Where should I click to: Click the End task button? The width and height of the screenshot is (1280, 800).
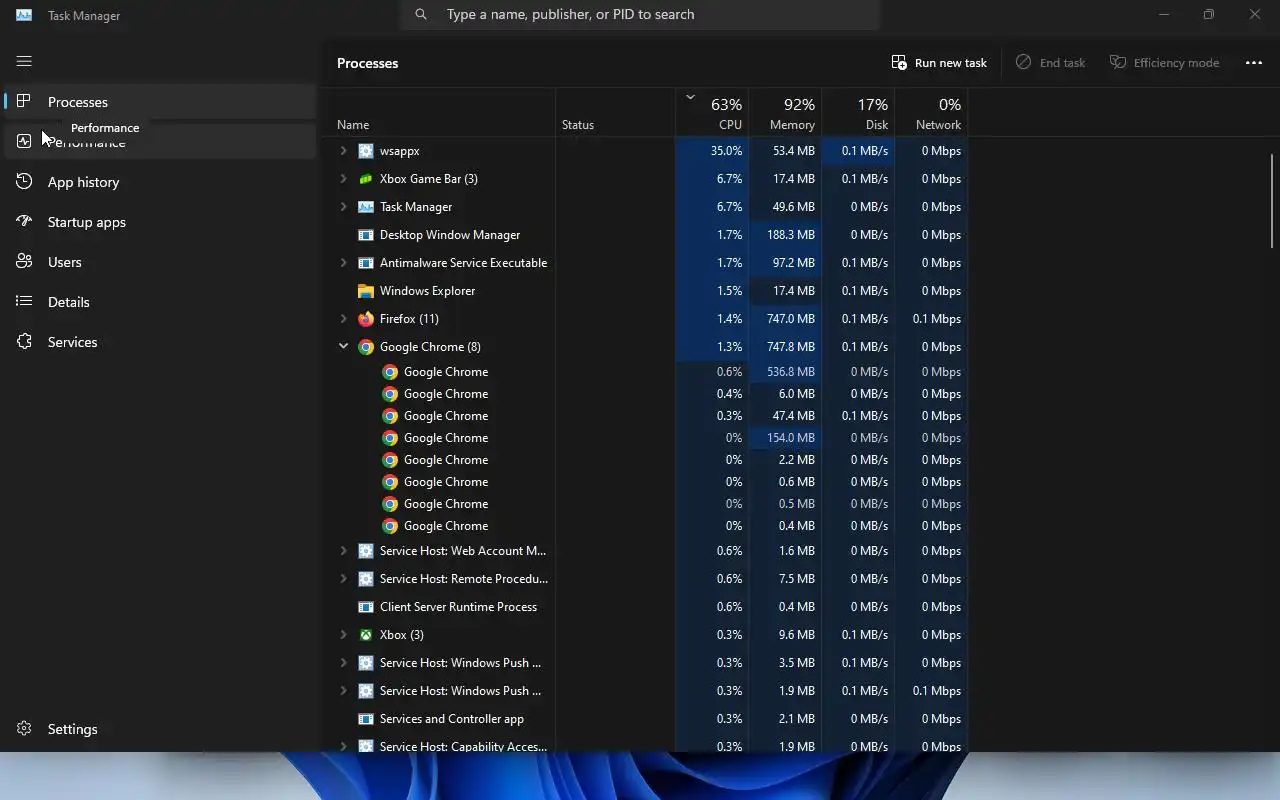[x=1050, y=62]
